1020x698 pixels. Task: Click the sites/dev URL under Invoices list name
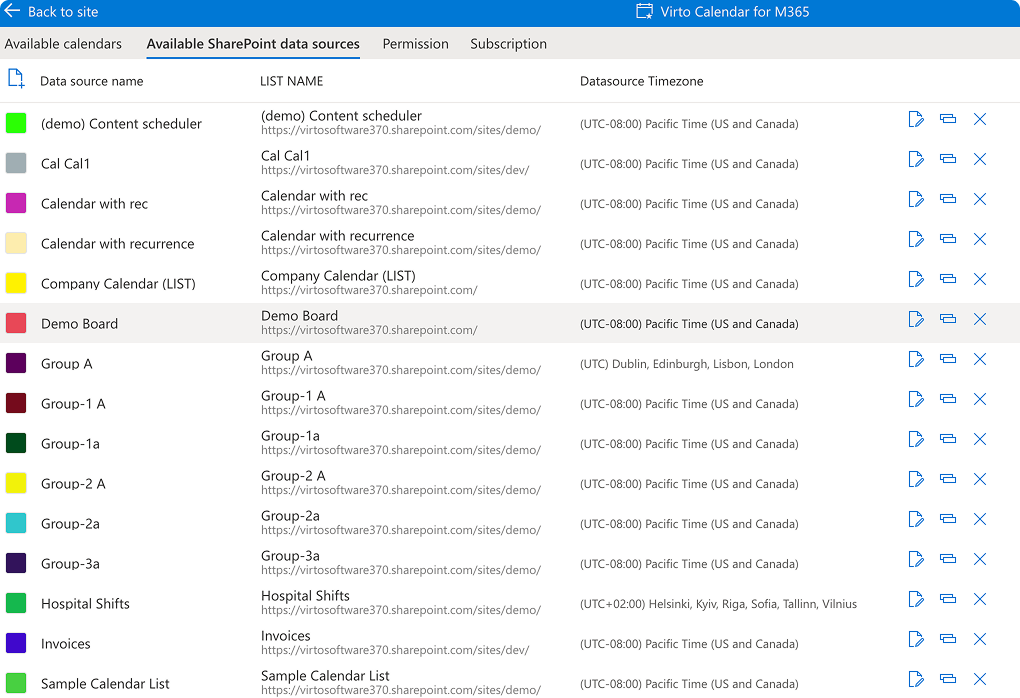pyautogui.click(x=395, y=650)
